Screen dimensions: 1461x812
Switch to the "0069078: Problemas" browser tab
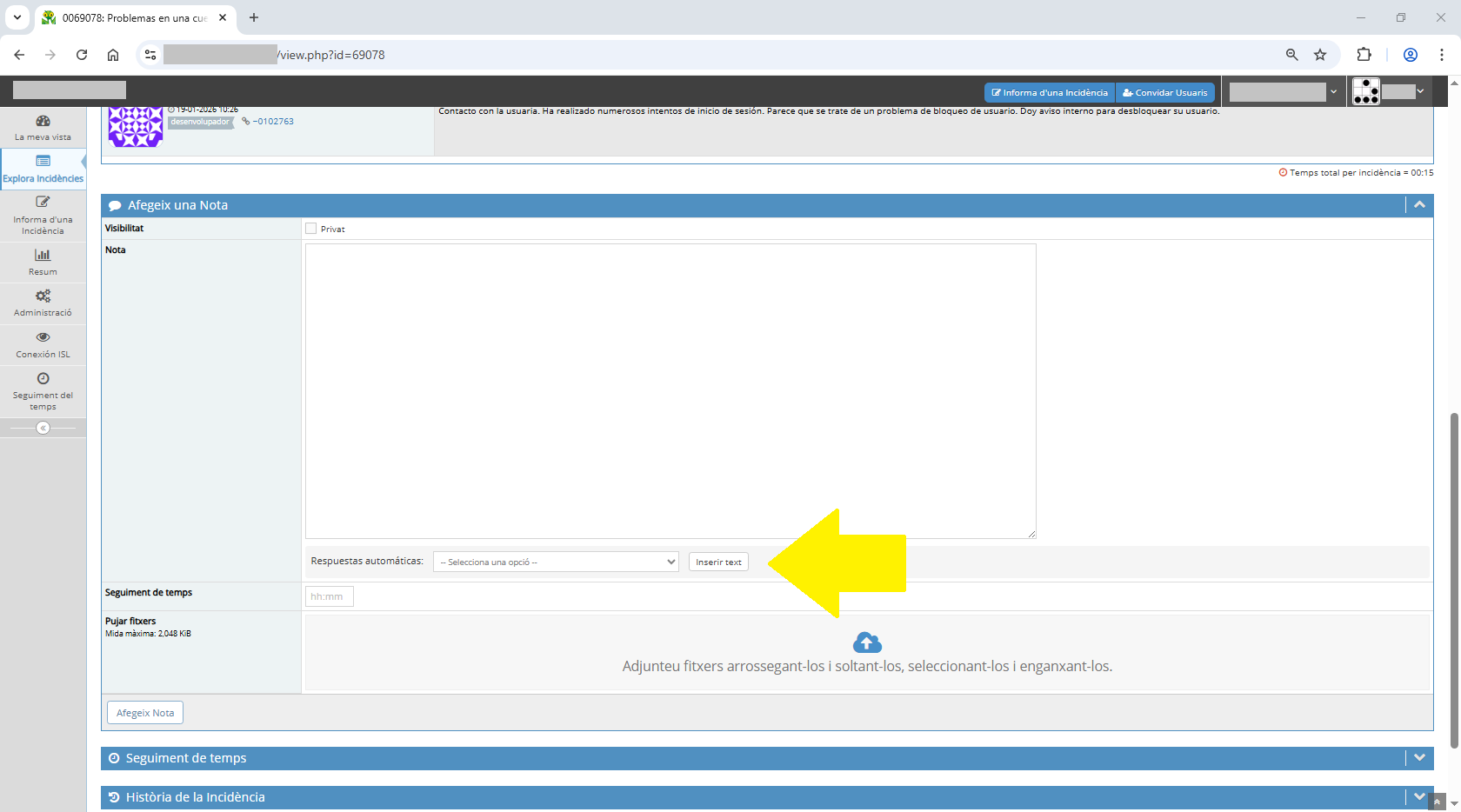130,17
